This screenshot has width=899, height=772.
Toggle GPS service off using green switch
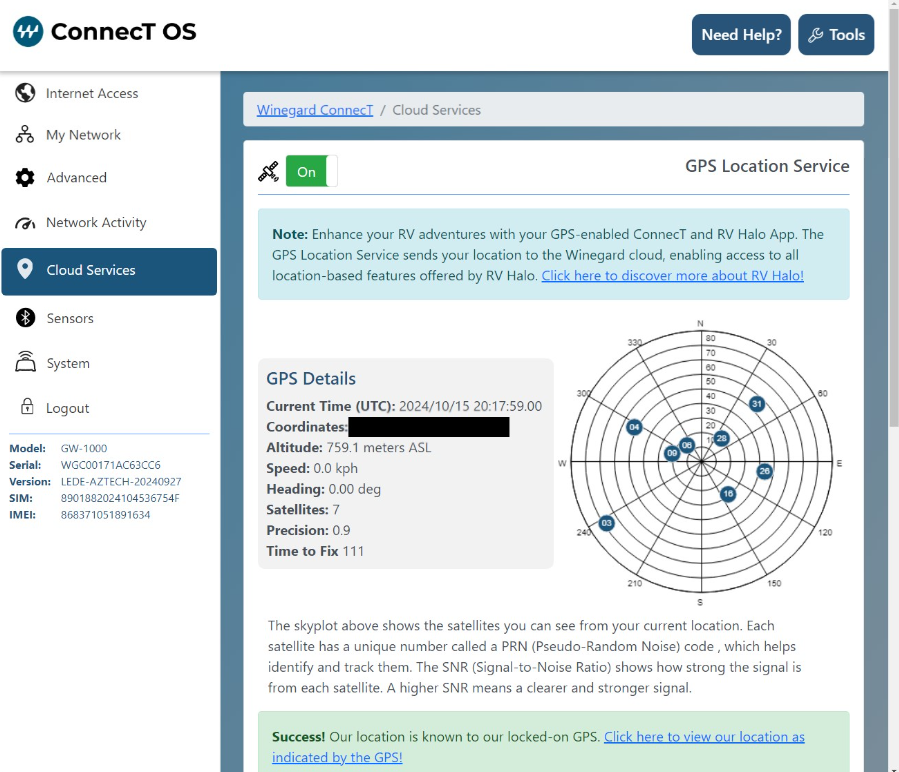(309, 171)
